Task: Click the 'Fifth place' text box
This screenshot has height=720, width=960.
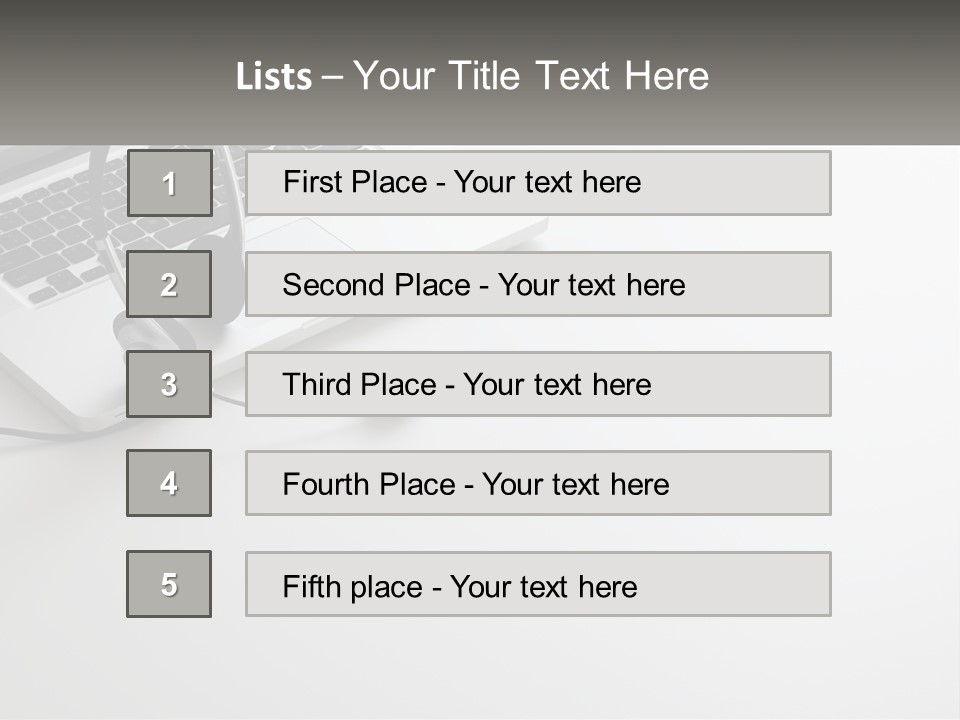Action: pyautogui.click(x=538, y=584)
